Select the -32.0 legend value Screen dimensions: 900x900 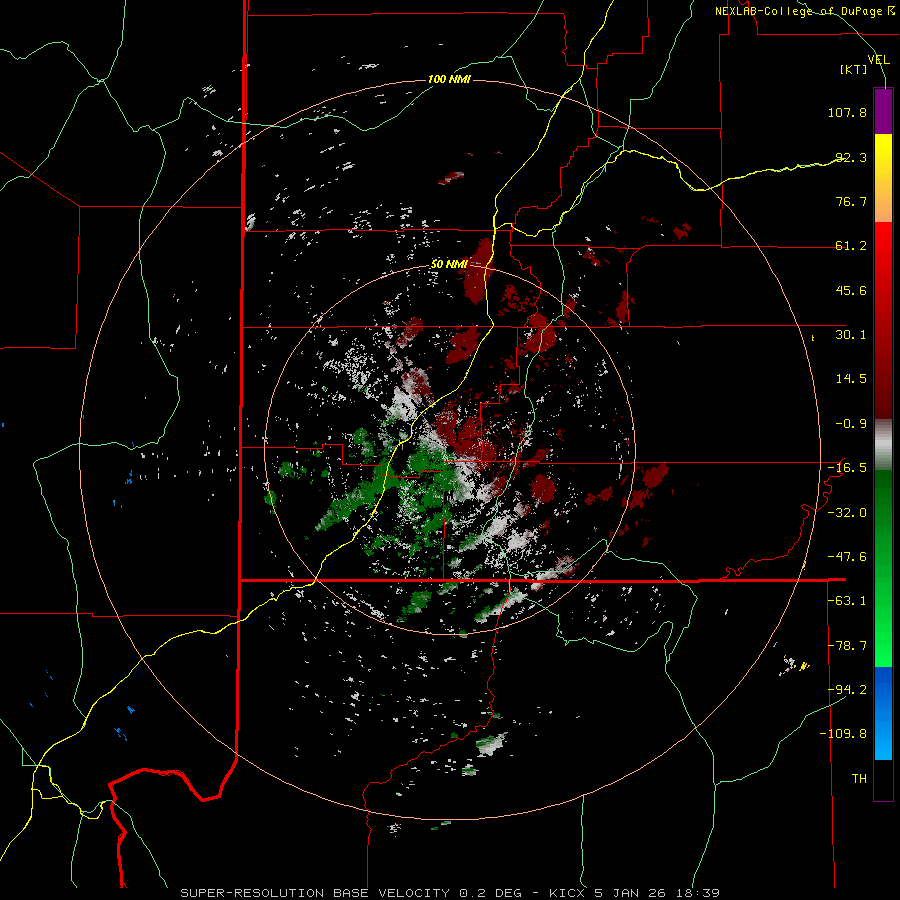(847, 513)
